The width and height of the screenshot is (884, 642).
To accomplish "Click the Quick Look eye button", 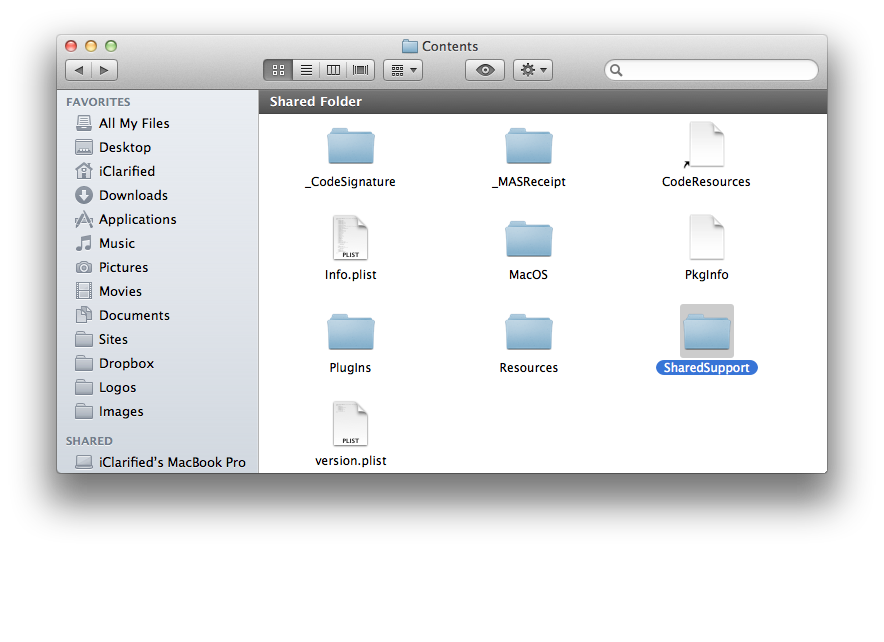I will tap(485, 70).
